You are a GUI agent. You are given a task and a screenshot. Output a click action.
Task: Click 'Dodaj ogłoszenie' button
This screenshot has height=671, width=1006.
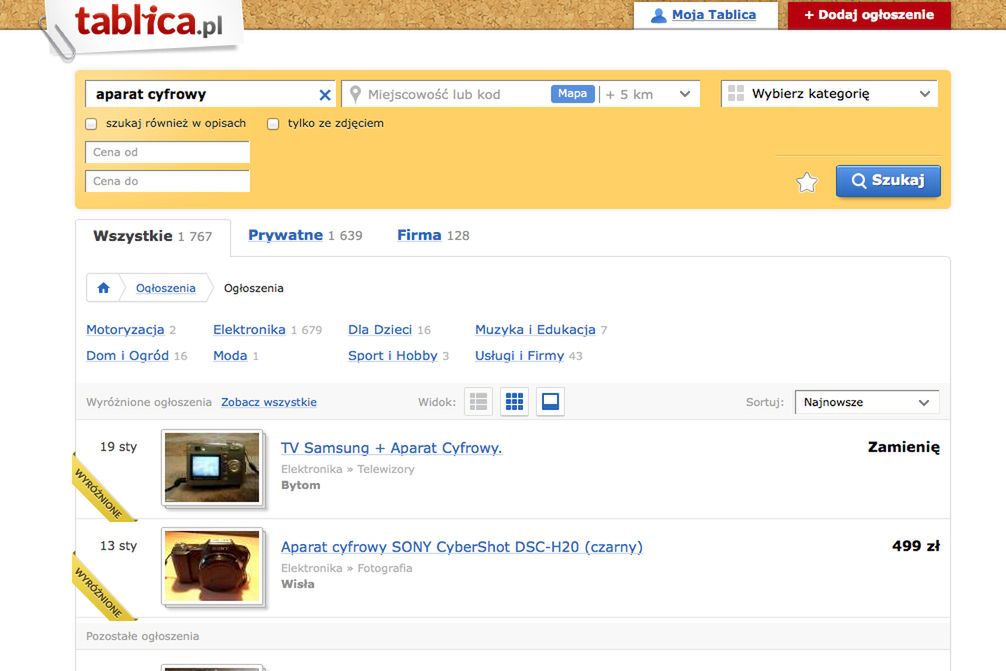coord(869,15)
